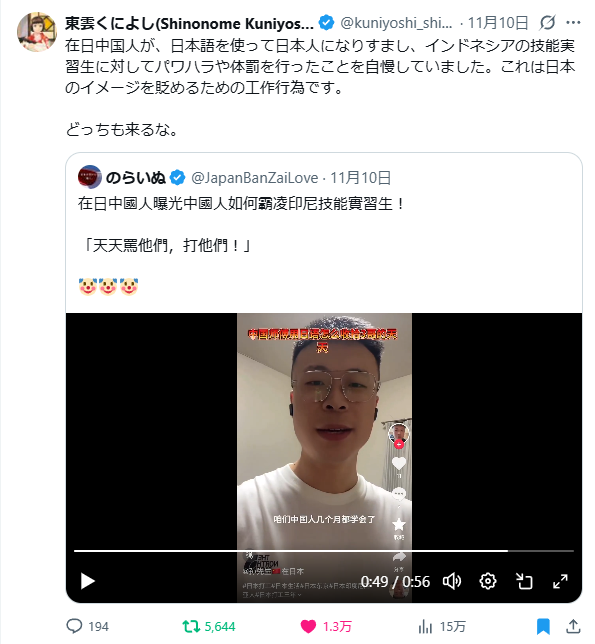
Task: Open 東雲くによし profile avatar
Action: [36, 32]
